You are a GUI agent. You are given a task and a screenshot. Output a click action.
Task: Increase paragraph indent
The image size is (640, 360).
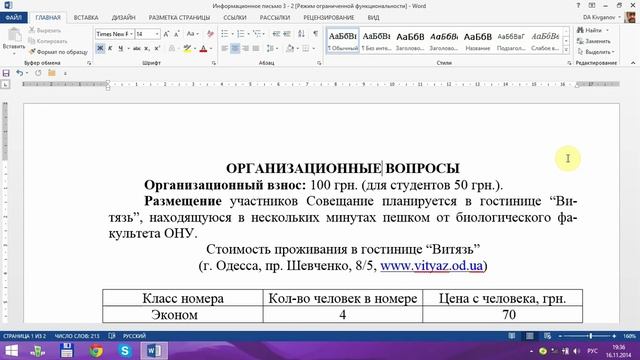pos(287,34)
